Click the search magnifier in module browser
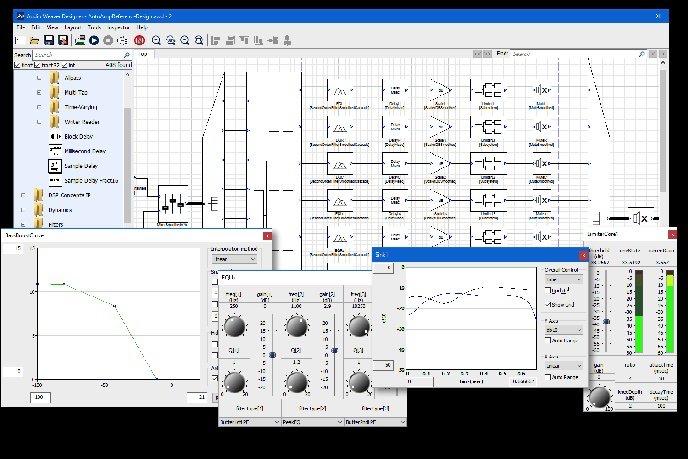 click(126, 55)
